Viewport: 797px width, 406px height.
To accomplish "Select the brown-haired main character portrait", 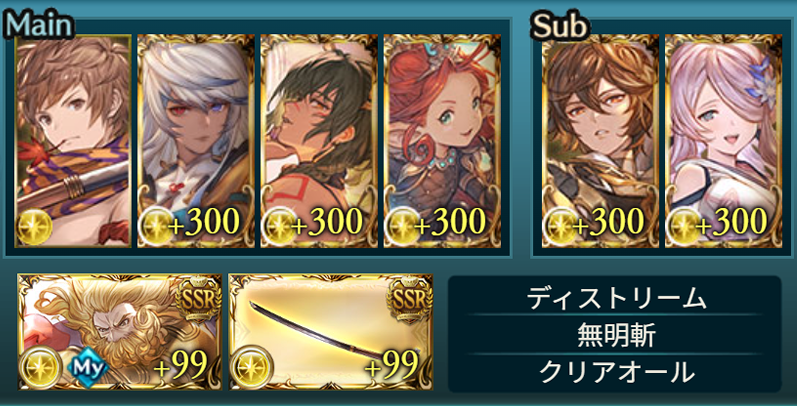I will click(73, 141).
